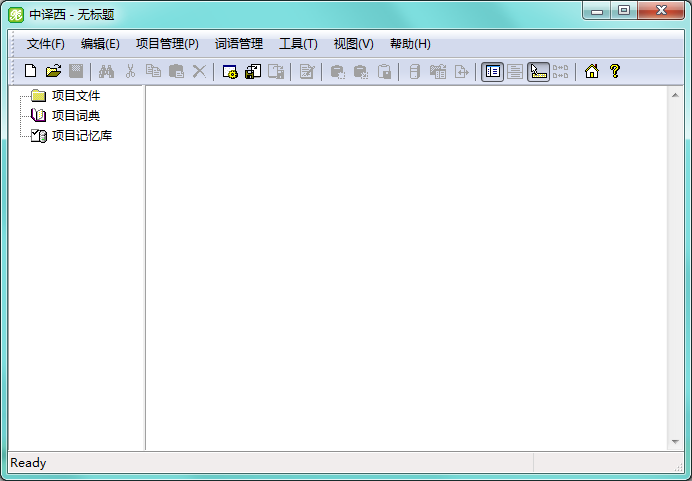This screenshot has height=481, width=692.
Task: Select 项目记忆库 in the project tree
Action: [x=82, y=135]
